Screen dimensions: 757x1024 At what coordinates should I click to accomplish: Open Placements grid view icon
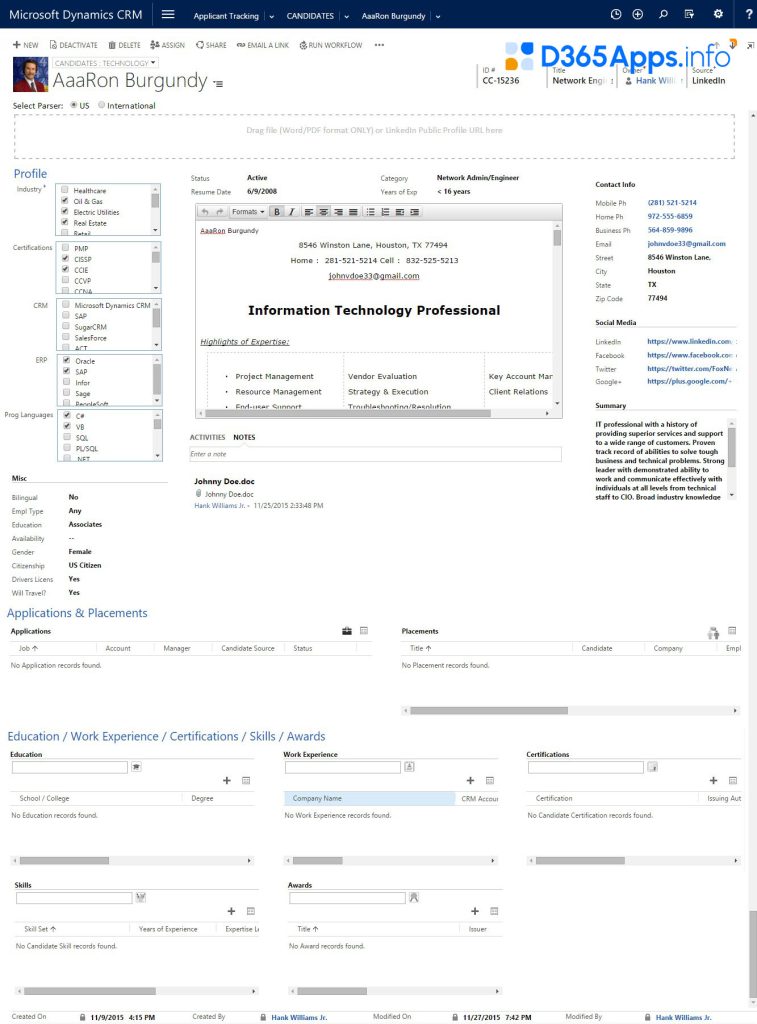(x=732, y=631)
